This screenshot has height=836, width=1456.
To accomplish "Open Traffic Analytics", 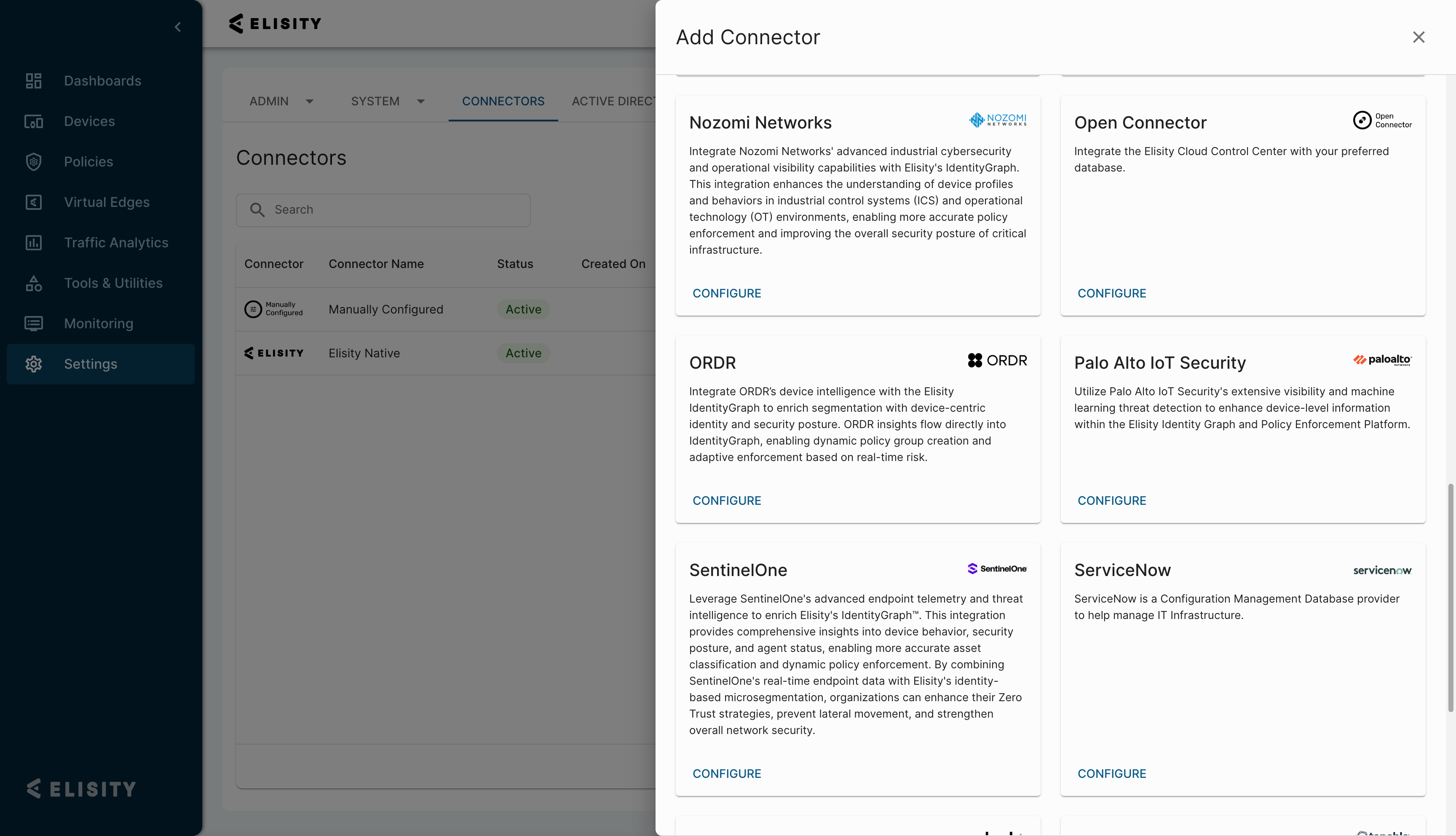I will click(x=116, y=242).
